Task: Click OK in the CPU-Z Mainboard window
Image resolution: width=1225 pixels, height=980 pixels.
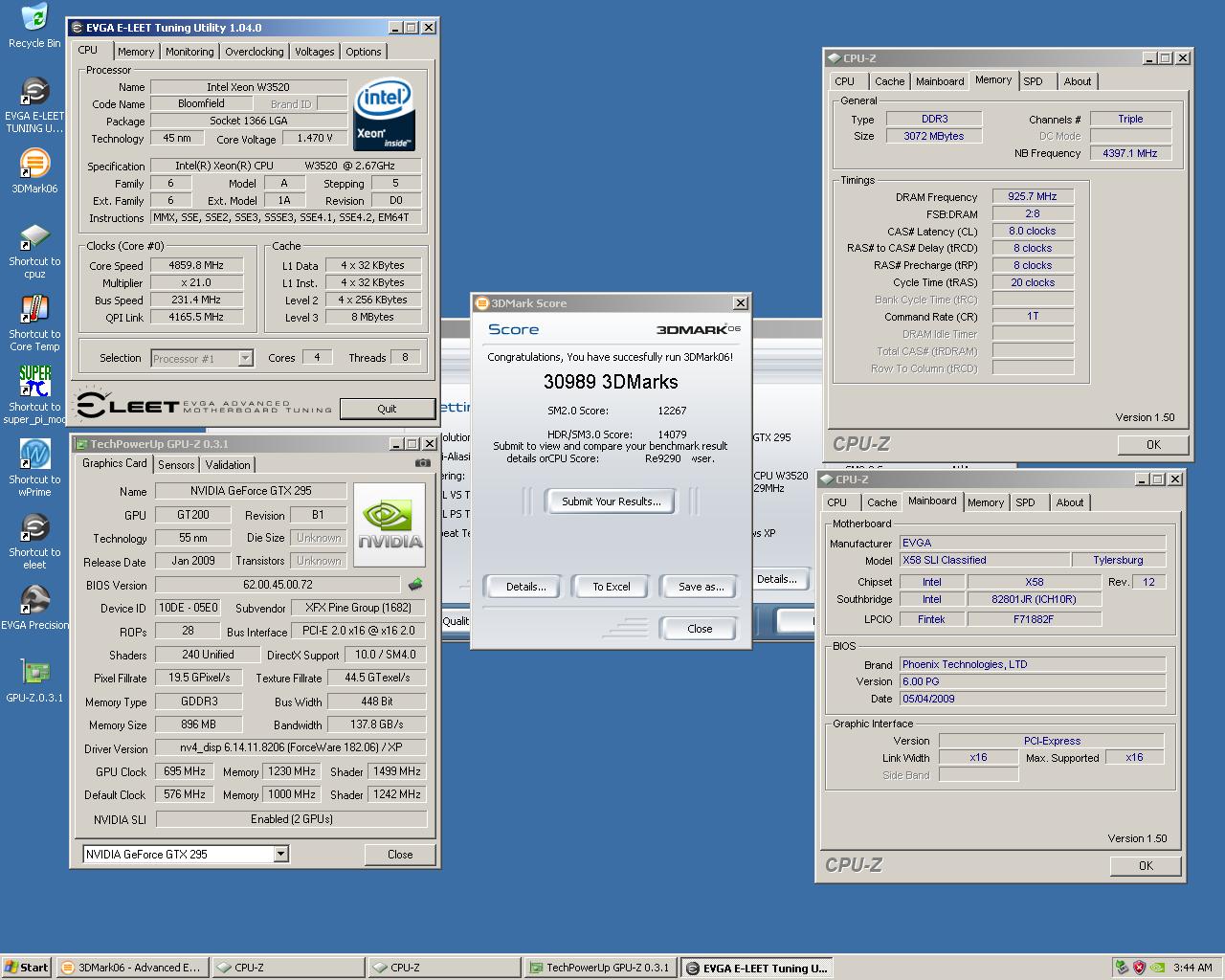Action: click(1146, 865)
